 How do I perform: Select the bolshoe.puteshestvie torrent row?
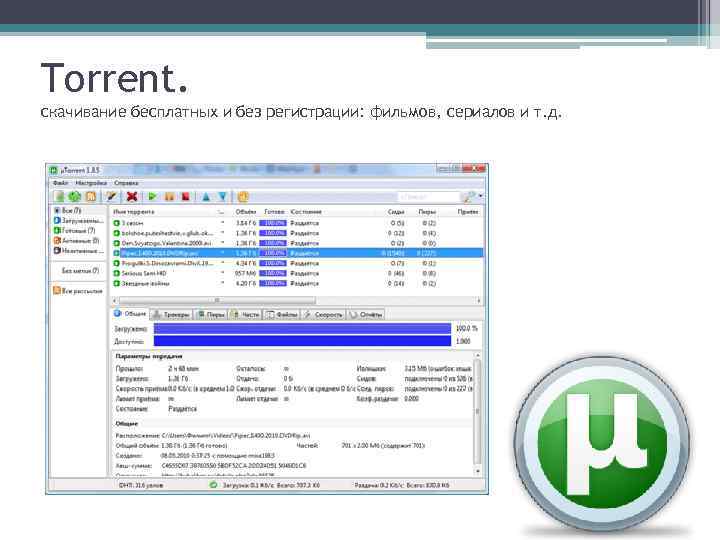point(298,233)
